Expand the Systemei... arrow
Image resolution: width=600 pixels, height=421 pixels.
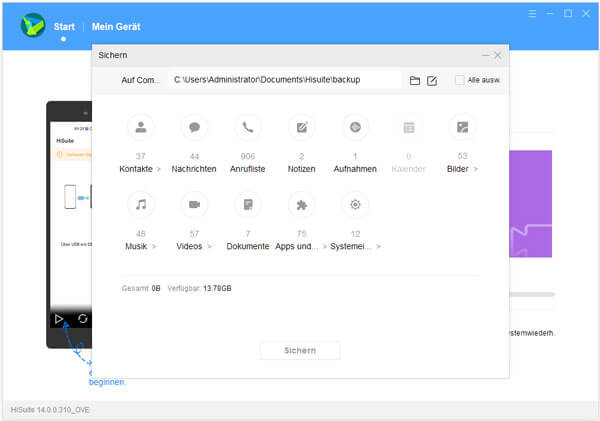[x=378, y=246]
